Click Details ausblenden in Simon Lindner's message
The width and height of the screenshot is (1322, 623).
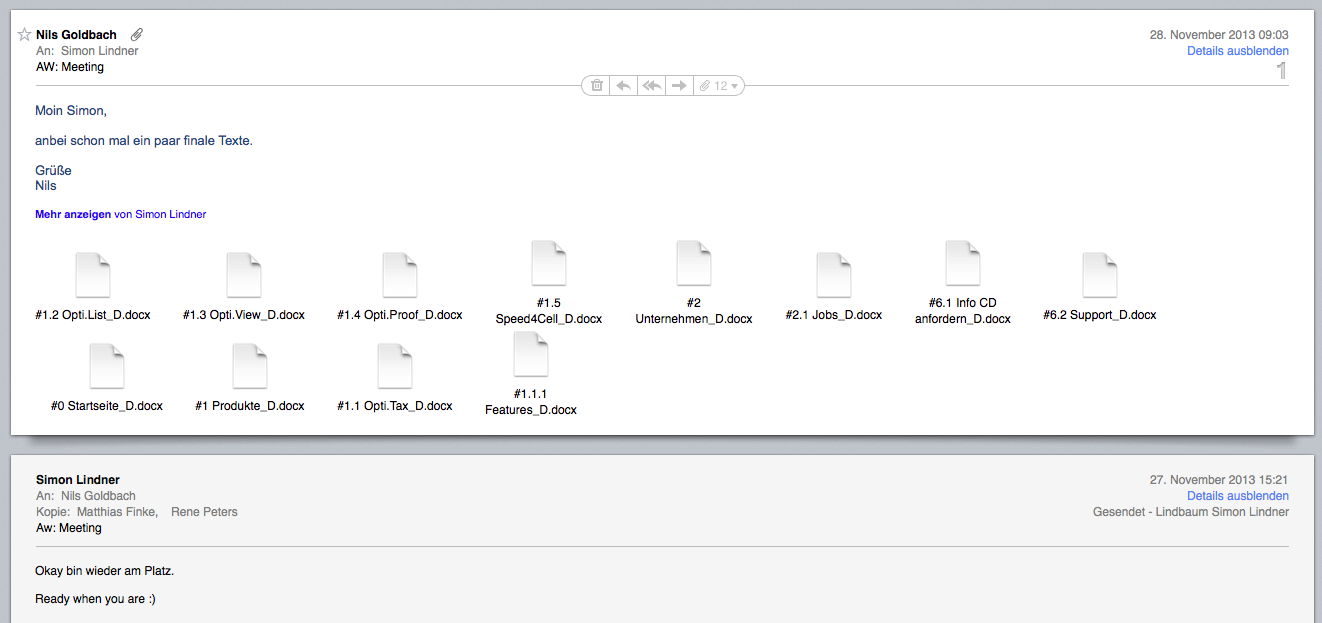pos(1237,496)
